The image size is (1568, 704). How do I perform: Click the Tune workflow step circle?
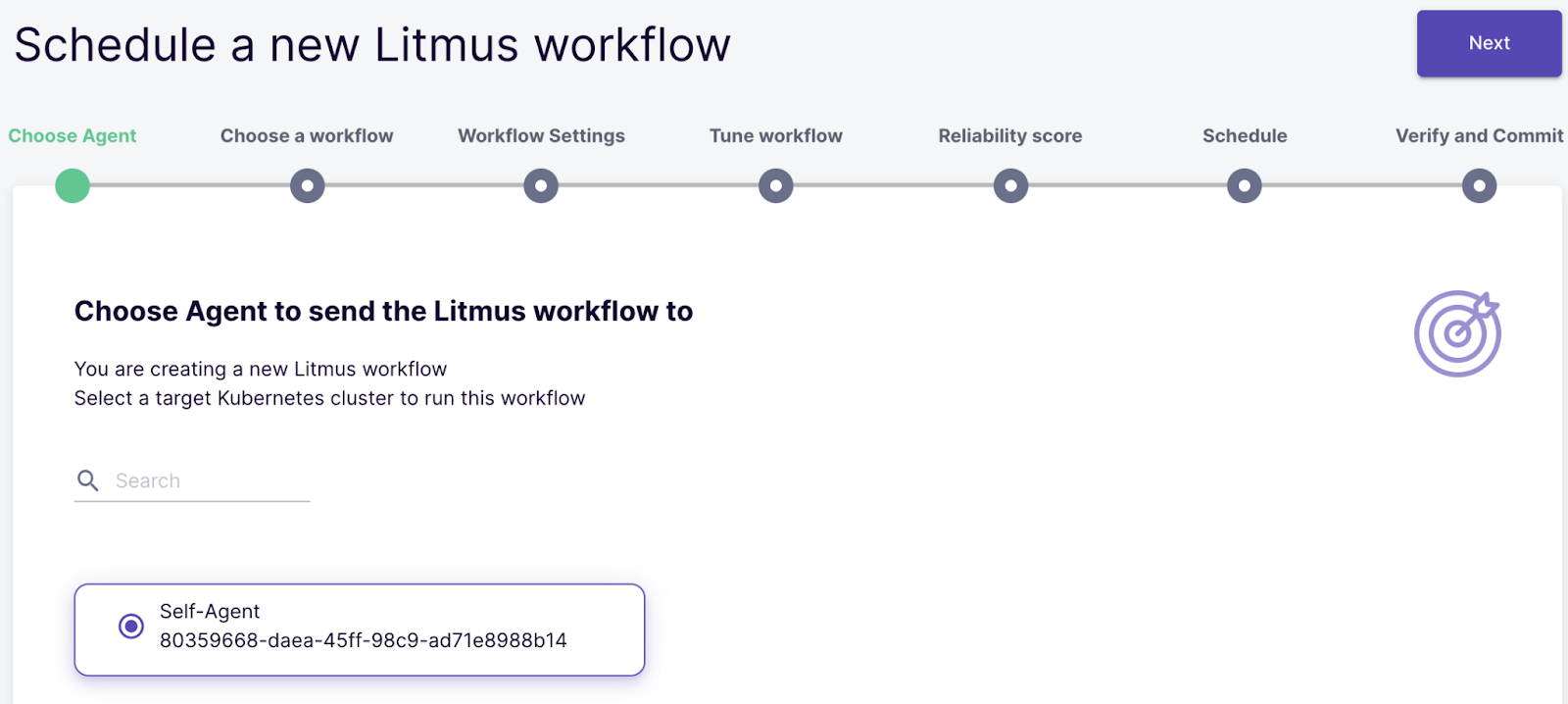tap(775, 185)
